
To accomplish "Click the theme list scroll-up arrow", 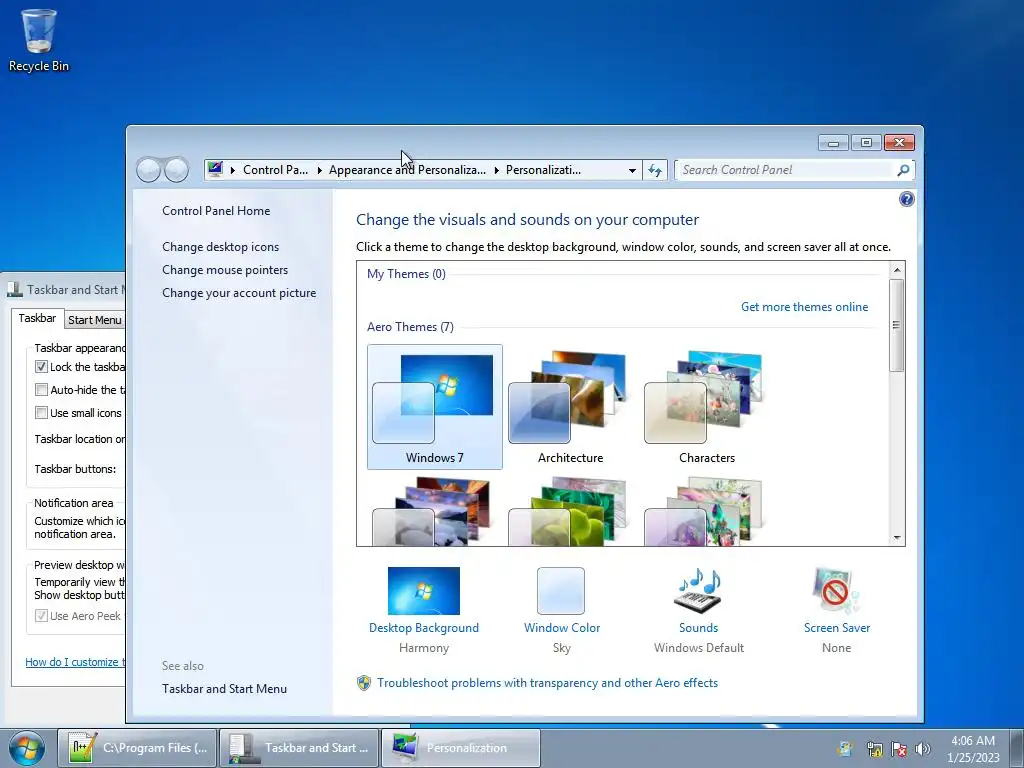I will click(897, 270).
